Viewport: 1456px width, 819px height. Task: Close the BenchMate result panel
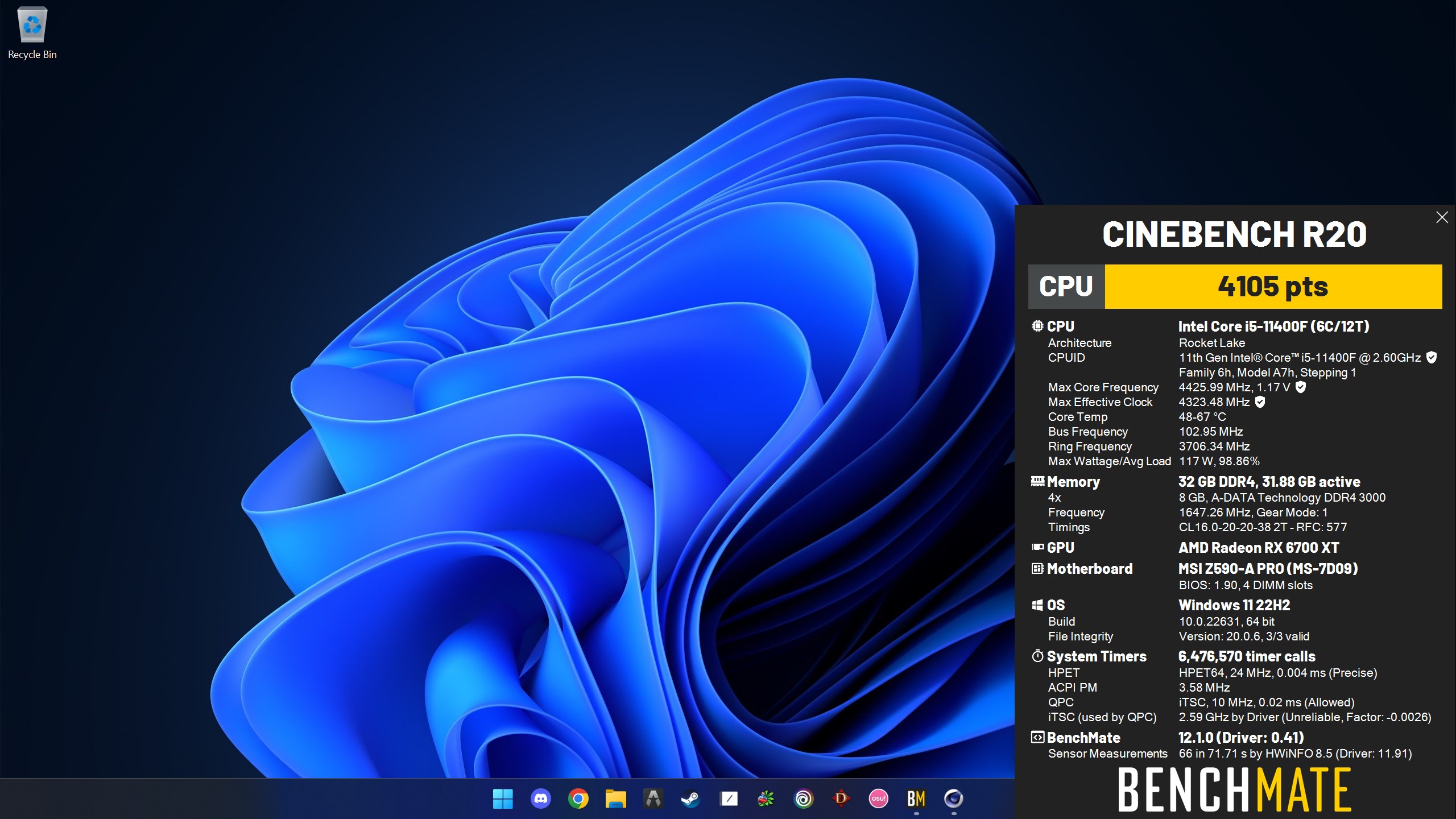1442,217
